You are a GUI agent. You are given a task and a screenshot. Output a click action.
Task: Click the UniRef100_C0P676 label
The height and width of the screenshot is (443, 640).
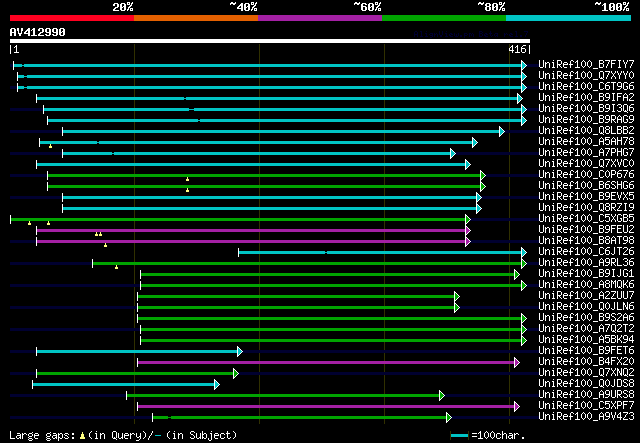click(586, 175)
